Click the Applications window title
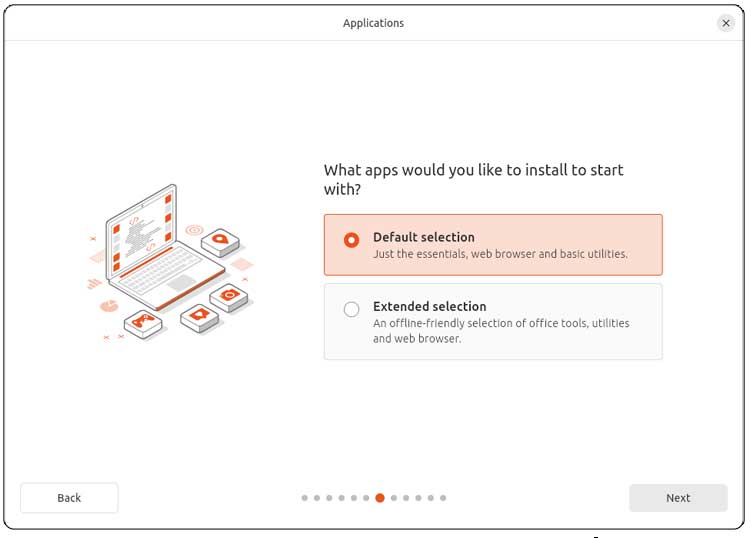 point(373,23)
